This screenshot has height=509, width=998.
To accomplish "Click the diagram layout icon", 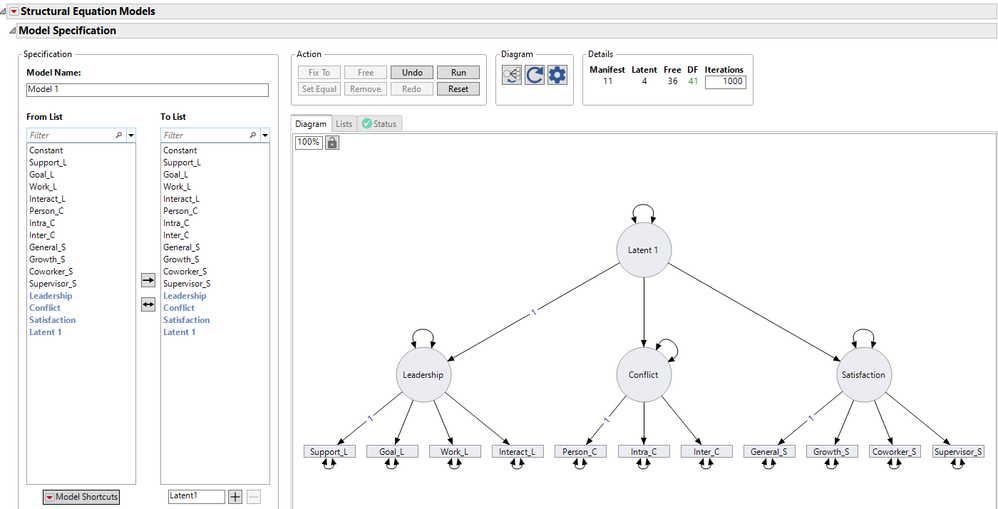I will click(512, 75).
